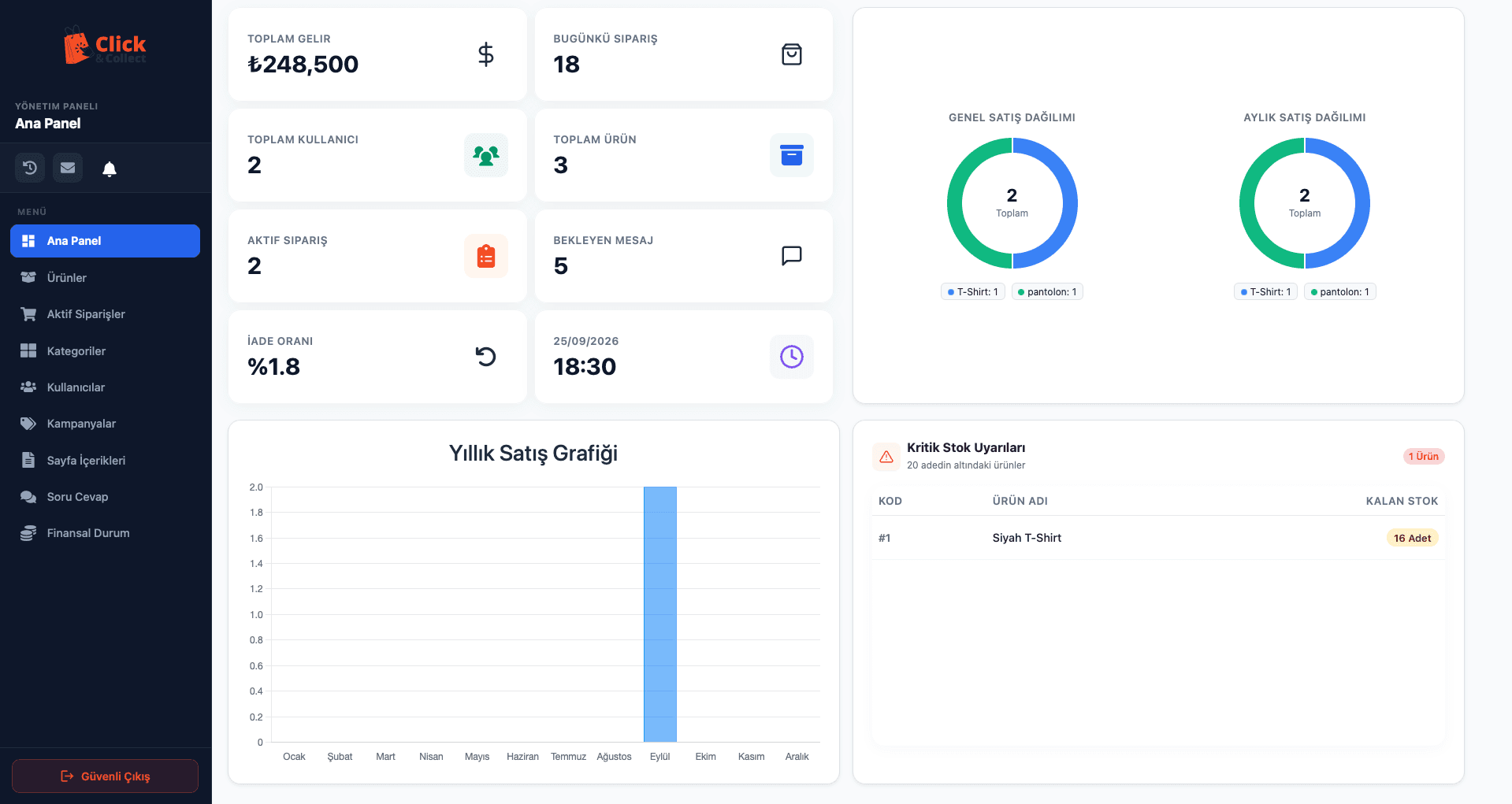
Task: Toggle T-Shirt legend in Genel Satış chart
Action: pyautogui.click(x=973, y=291)
